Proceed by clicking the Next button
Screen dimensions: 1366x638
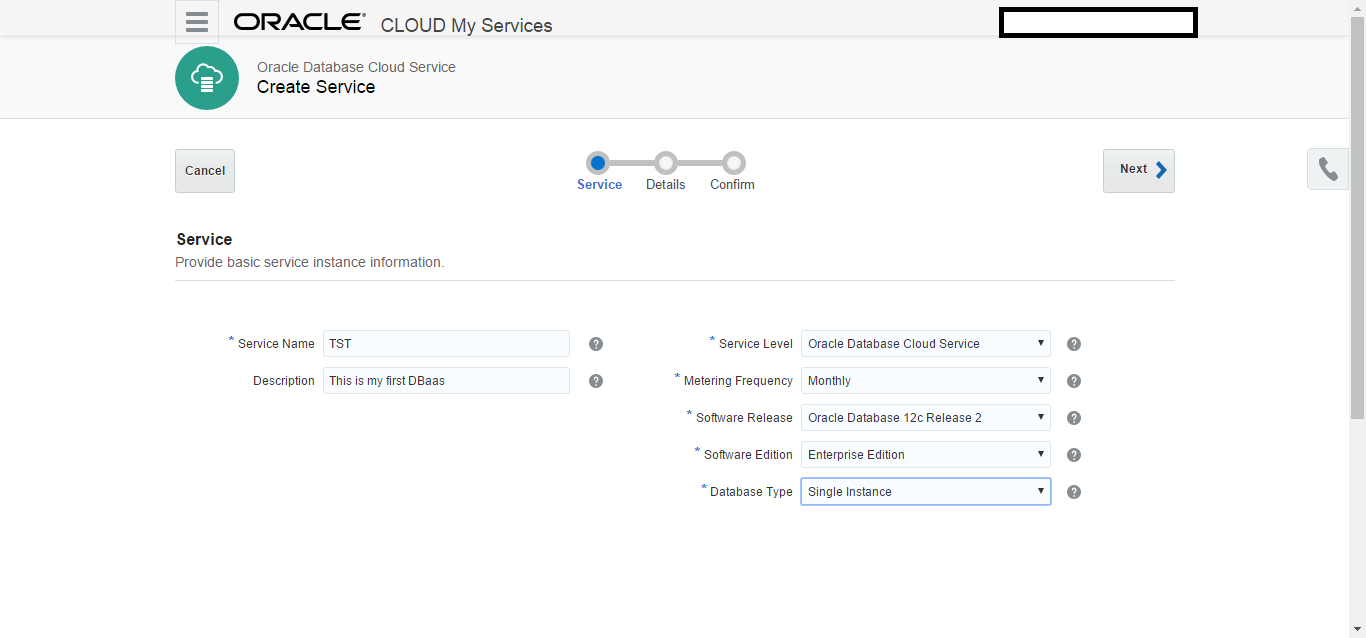click(1138, 170)
